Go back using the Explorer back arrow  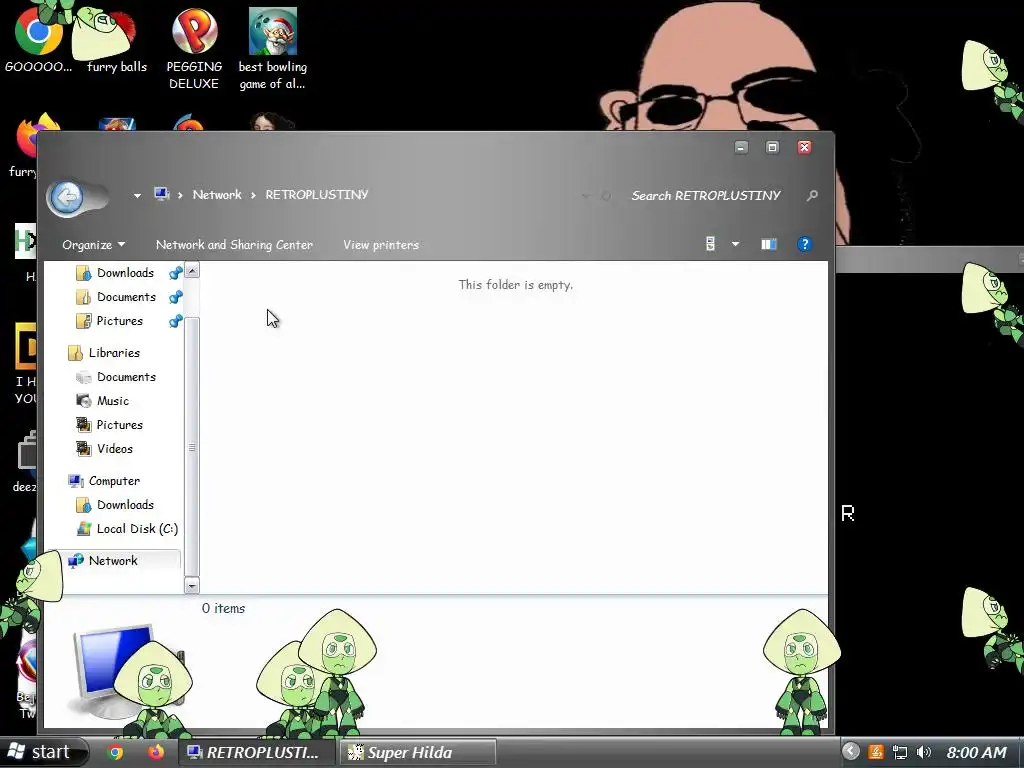67,196
